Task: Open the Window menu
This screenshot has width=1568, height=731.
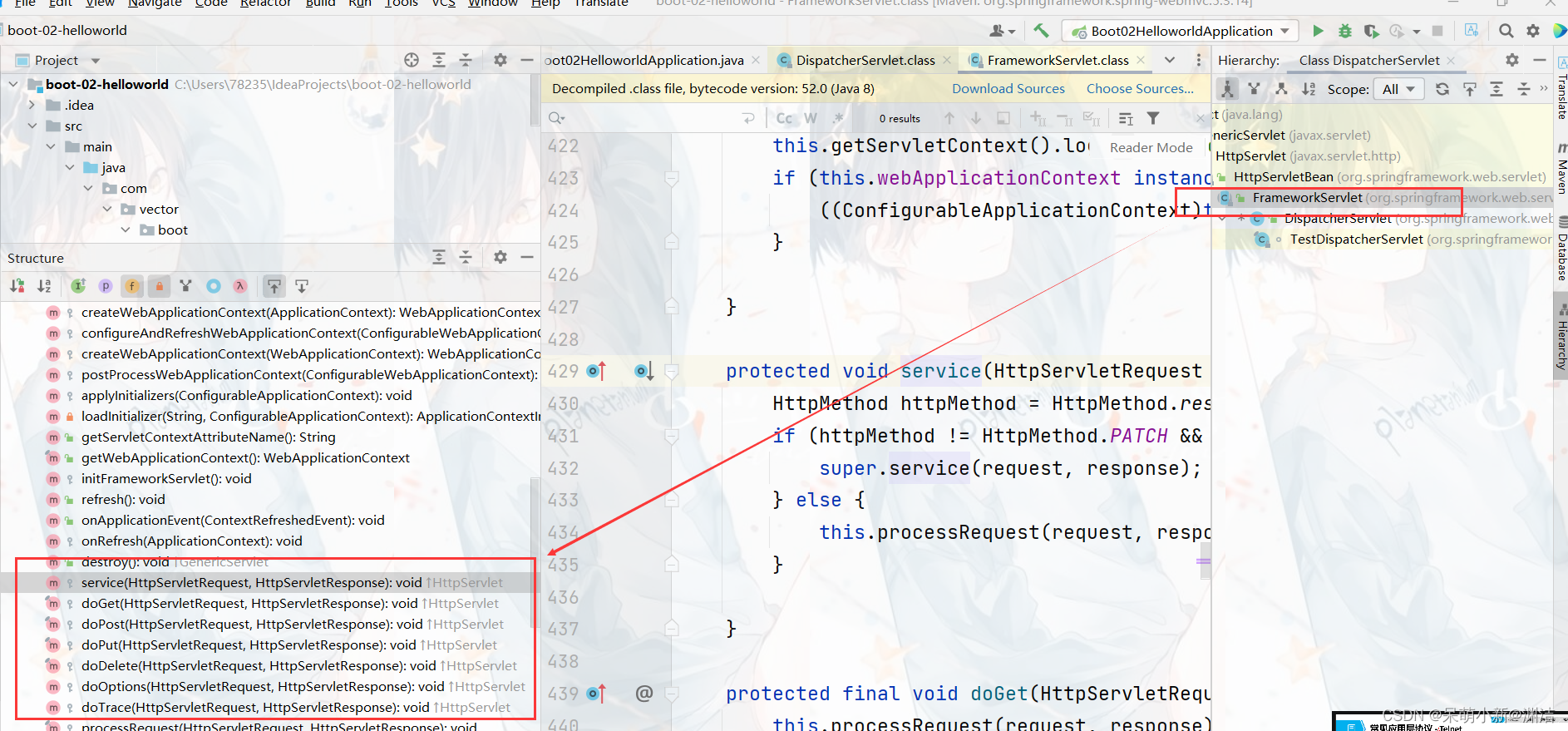Action: [x=492, y=3]
